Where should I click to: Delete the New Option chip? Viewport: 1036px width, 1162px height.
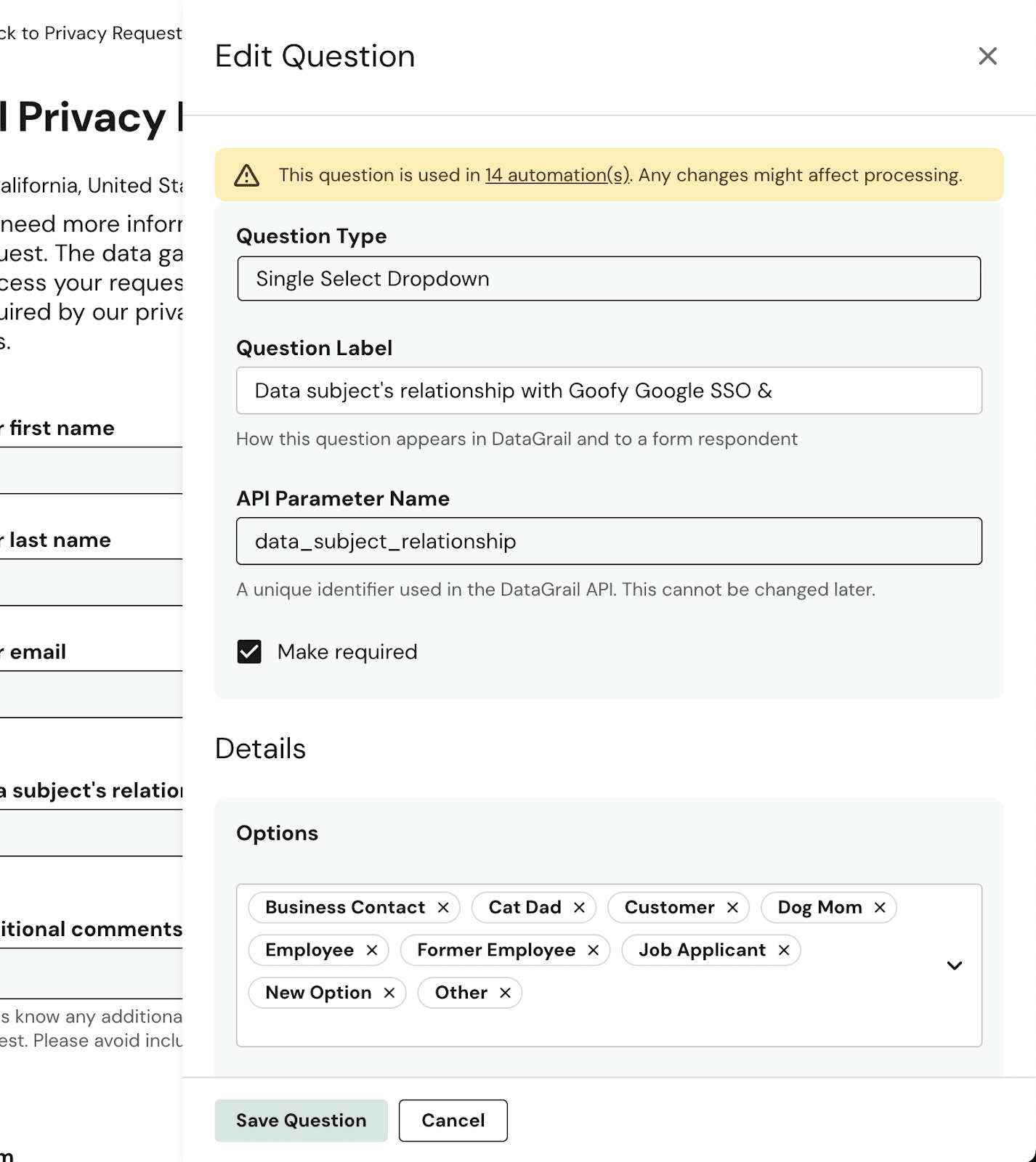pos(389,993)
